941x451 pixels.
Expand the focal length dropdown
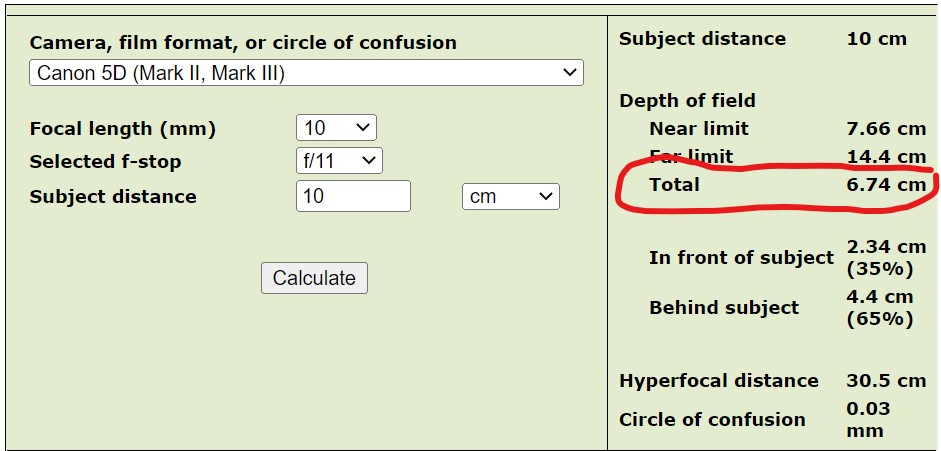tap(336, 128)
